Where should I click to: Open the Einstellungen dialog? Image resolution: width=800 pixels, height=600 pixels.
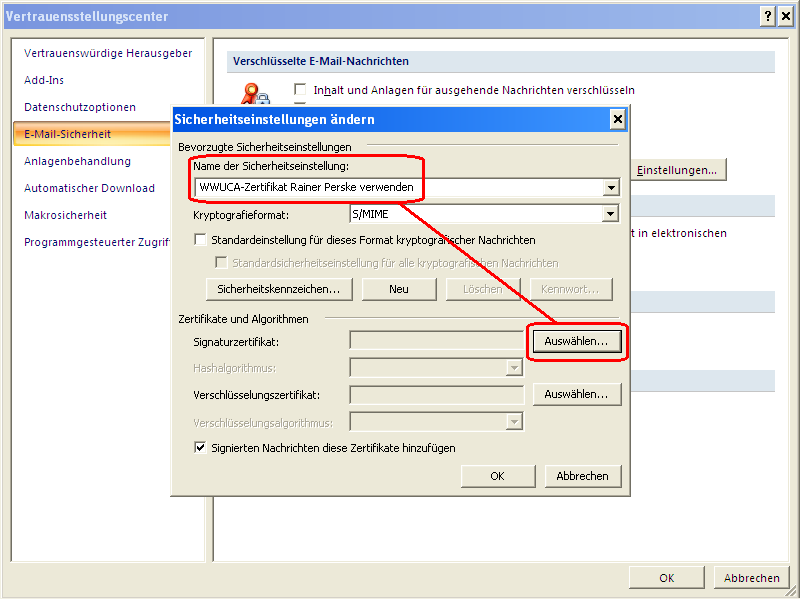(x=680, y=170)
